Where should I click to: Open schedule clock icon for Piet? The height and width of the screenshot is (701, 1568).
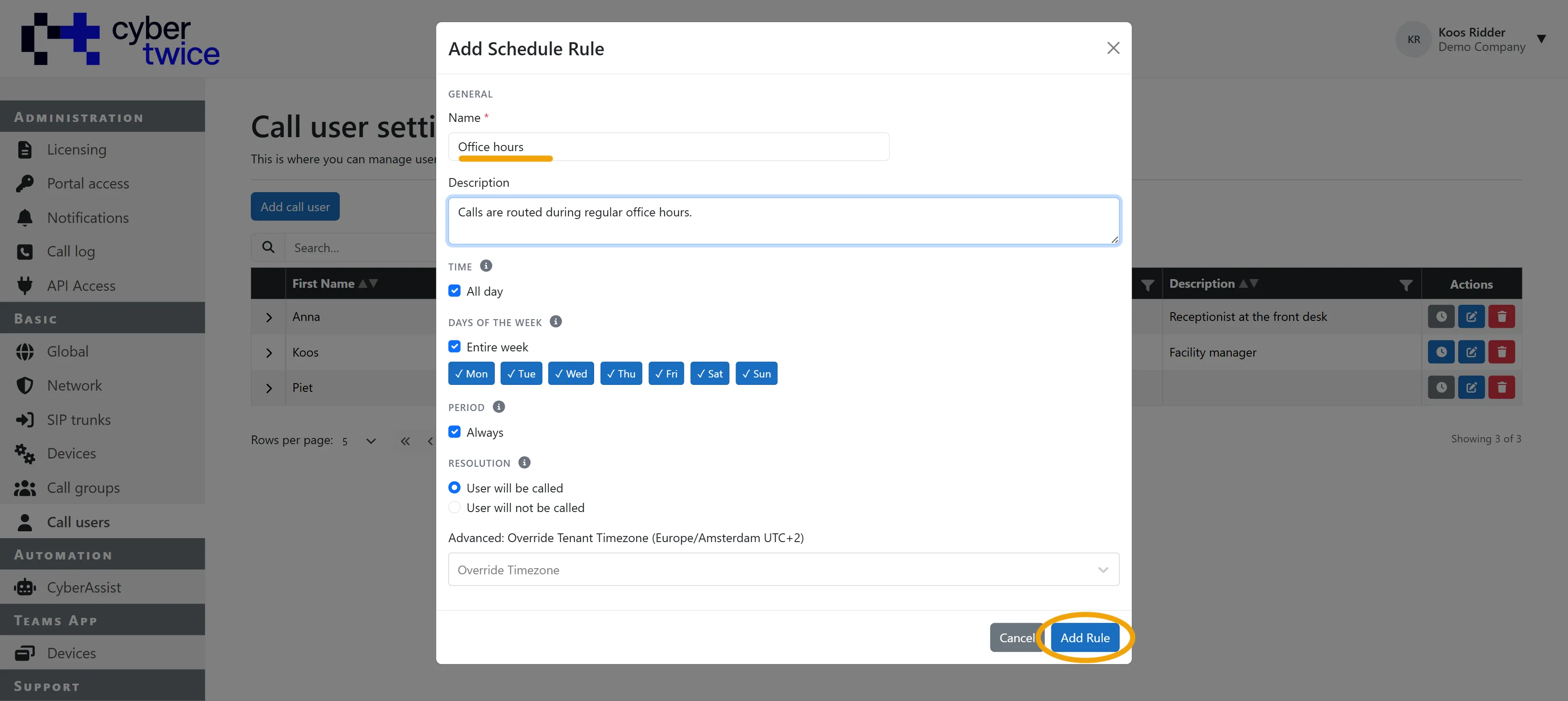1441,387
